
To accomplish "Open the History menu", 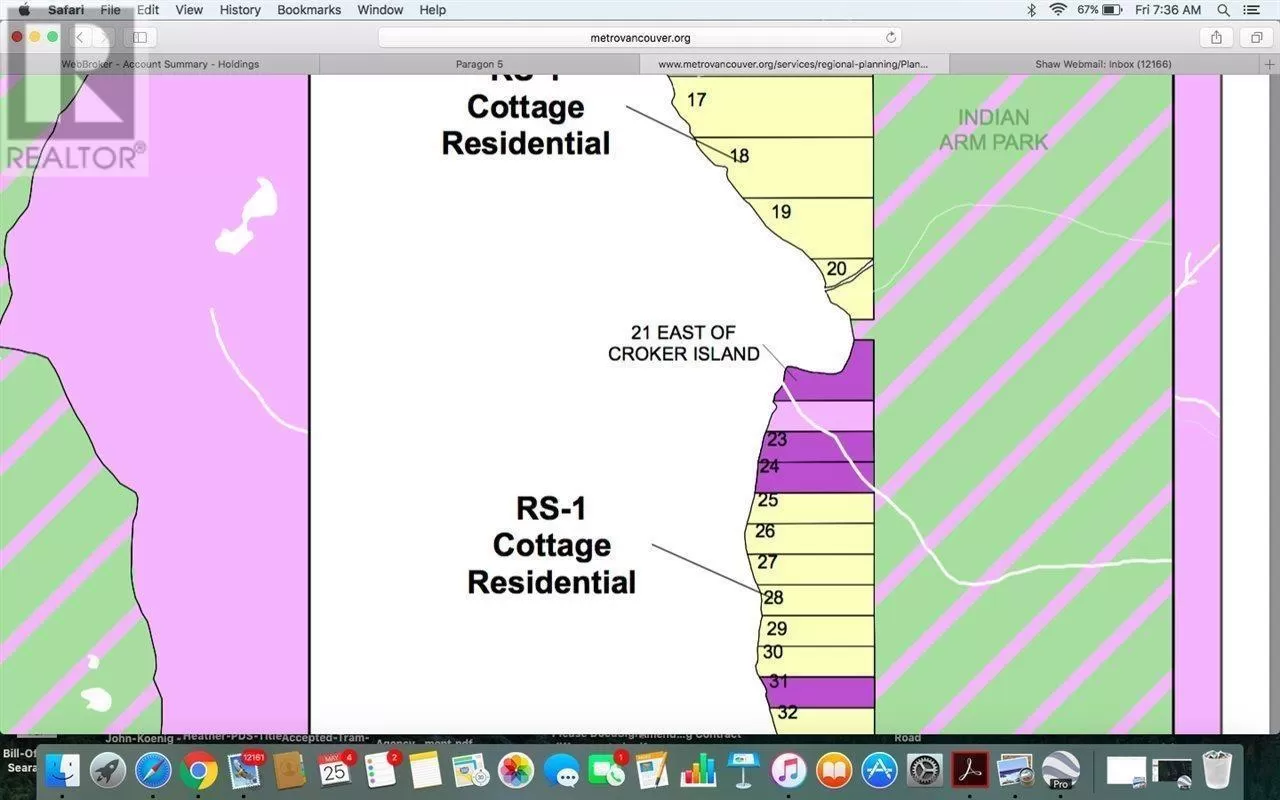I will (239, 10).
